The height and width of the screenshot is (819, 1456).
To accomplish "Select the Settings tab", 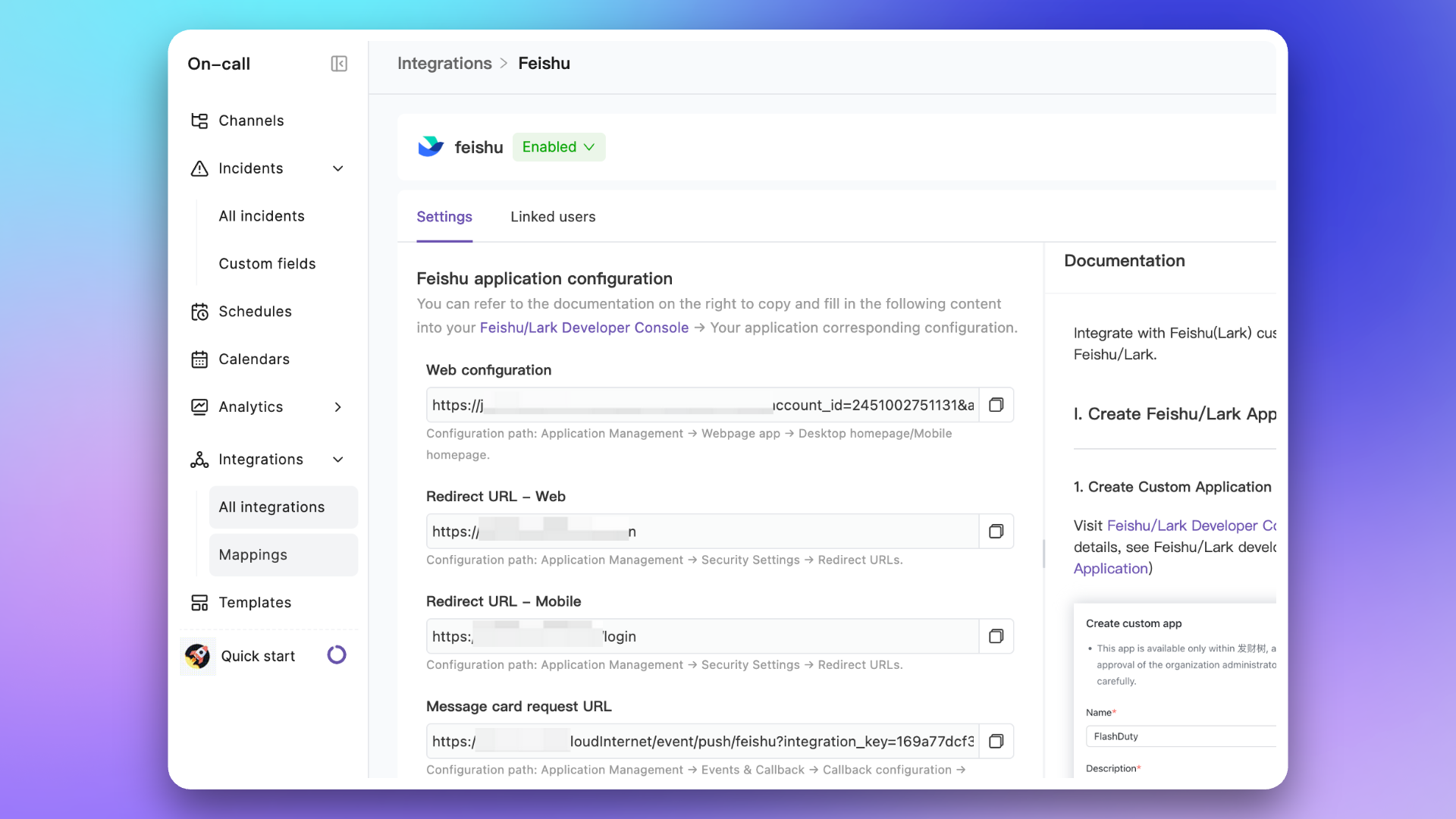I will pos(444,217).
